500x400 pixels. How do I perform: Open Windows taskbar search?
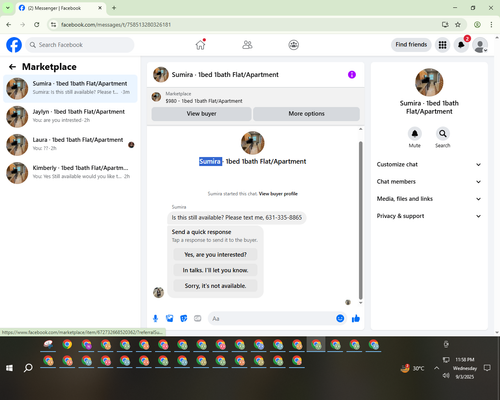tap(28, 368)
